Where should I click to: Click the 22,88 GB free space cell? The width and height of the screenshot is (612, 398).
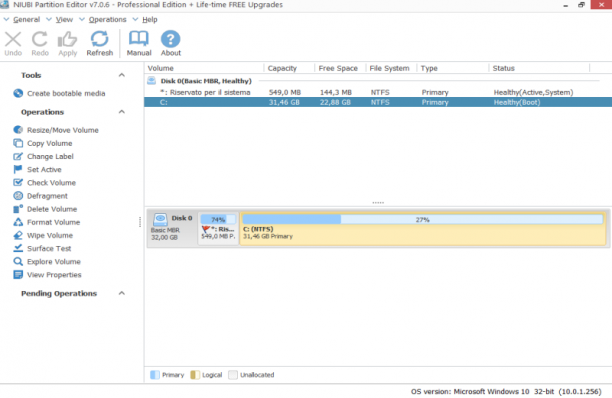point(335,102)
